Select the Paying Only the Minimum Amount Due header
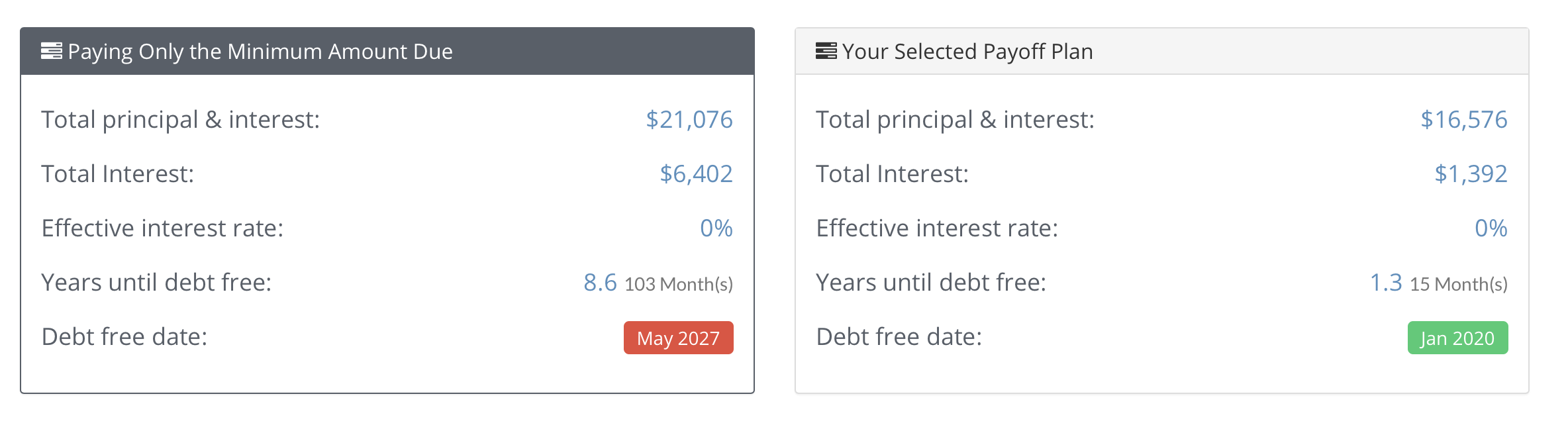Image resolution: width=1568 pixels, height=437 pixels. tap(387, 51)
